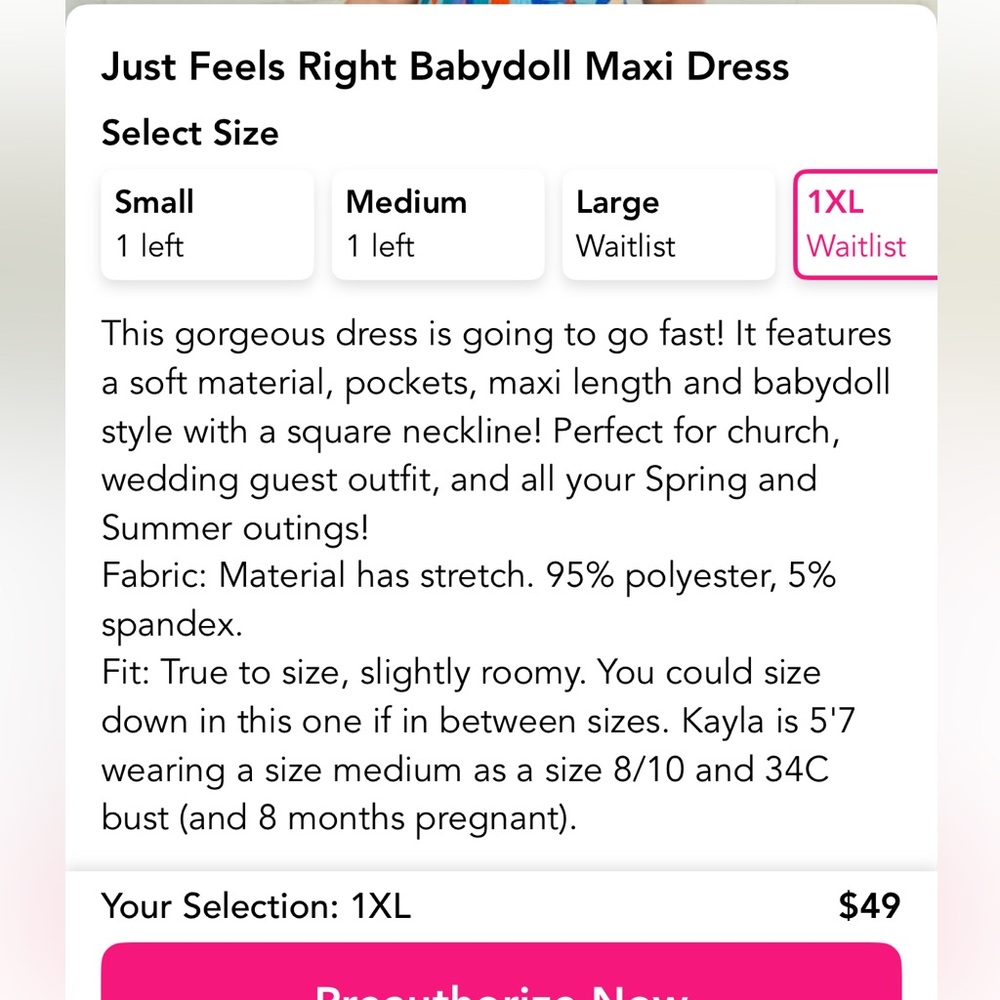Choose the Medium size with 1 left
This screenshot has width=1000, height=1000.
[437, 223]
